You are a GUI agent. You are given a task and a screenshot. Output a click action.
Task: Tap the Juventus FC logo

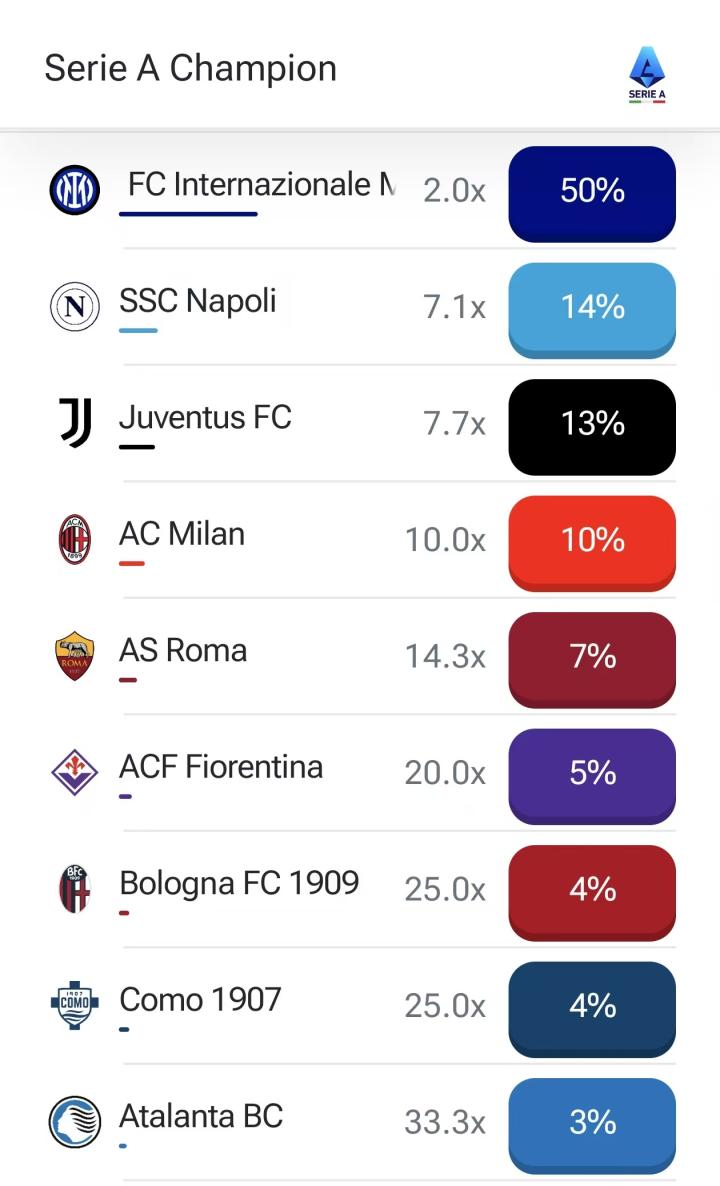[76, 423]
